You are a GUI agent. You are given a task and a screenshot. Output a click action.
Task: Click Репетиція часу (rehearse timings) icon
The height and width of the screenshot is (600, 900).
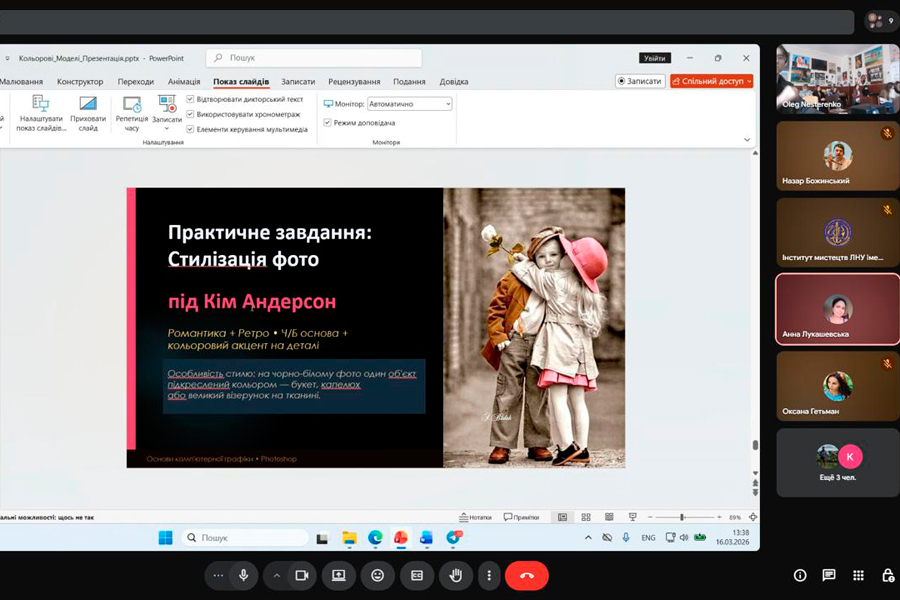tap(132, 104)
